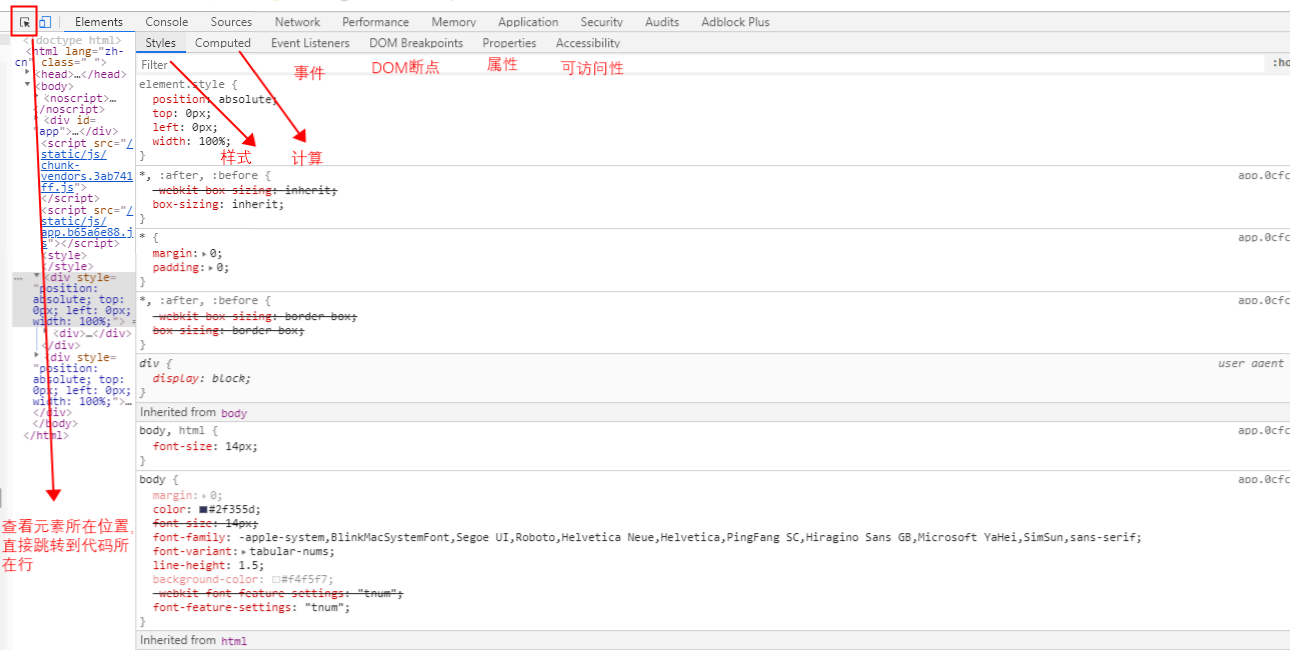Click the #2f355d color swatch
This screenshot has width=1290, height=650.
click(203, 510)
